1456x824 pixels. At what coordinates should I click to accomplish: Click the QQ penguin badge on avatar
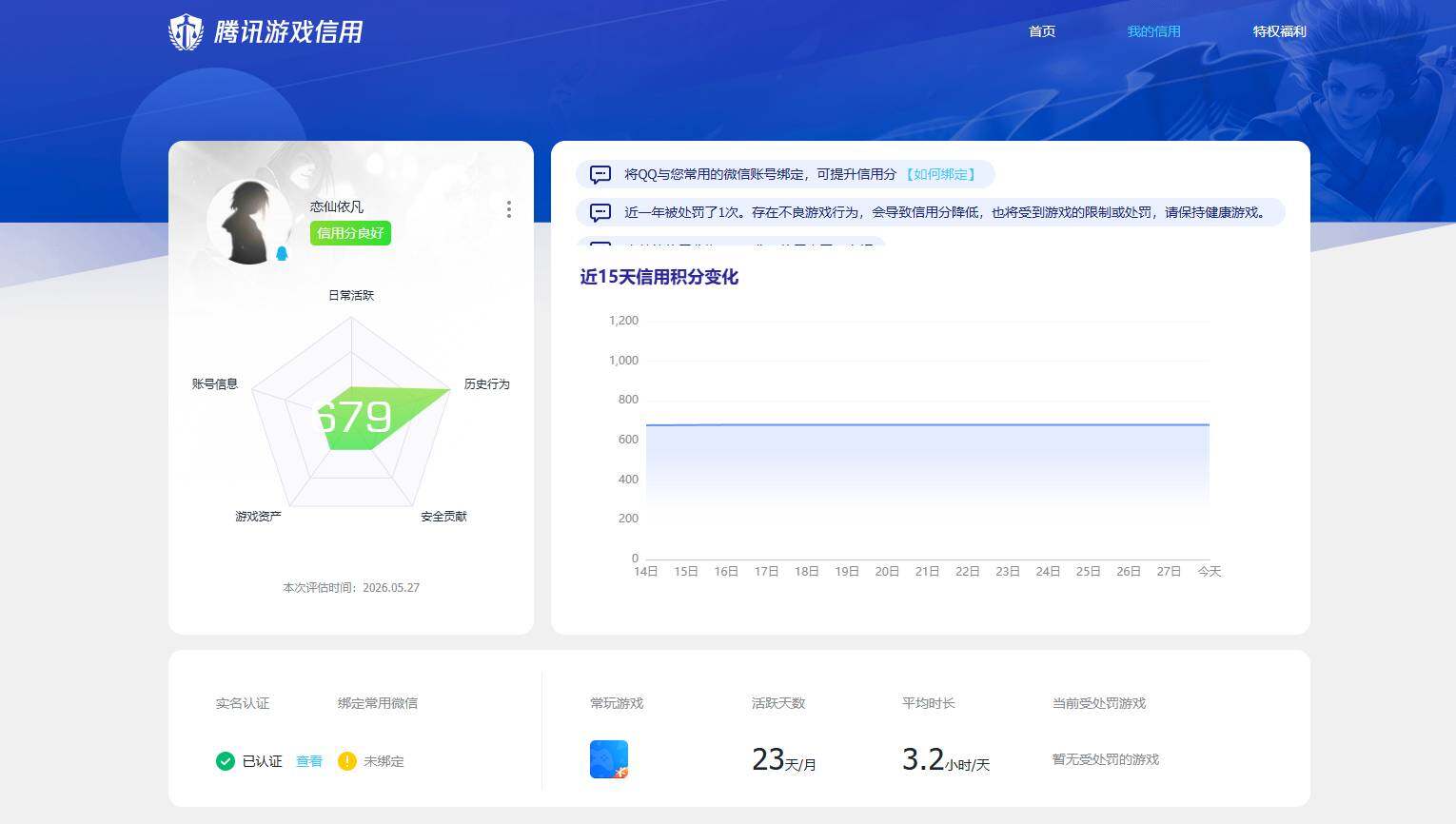(282, 253)
